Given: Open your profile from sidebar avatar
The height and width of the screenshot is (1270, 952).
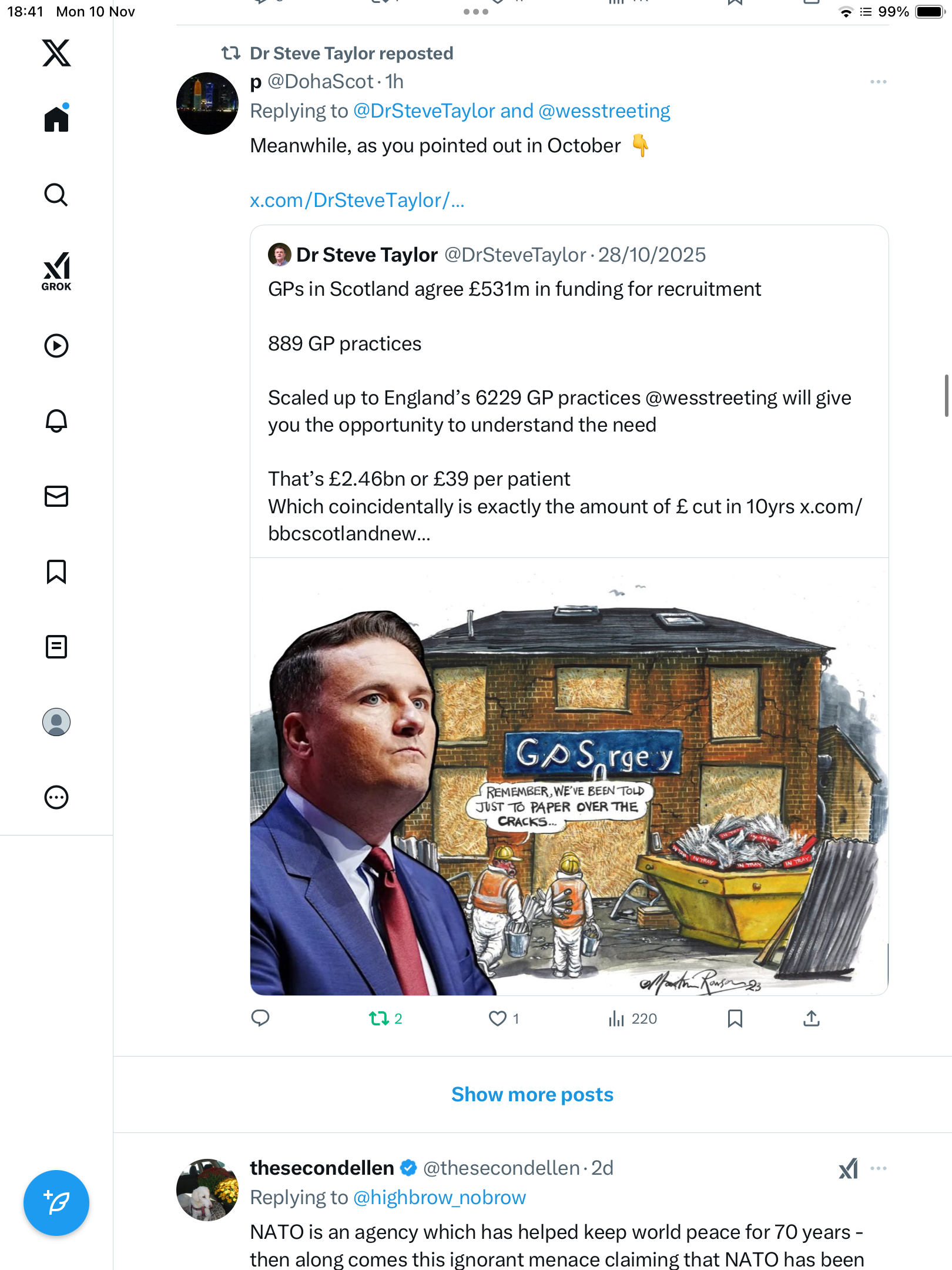Looking at the screenshot, I should 56,722.
